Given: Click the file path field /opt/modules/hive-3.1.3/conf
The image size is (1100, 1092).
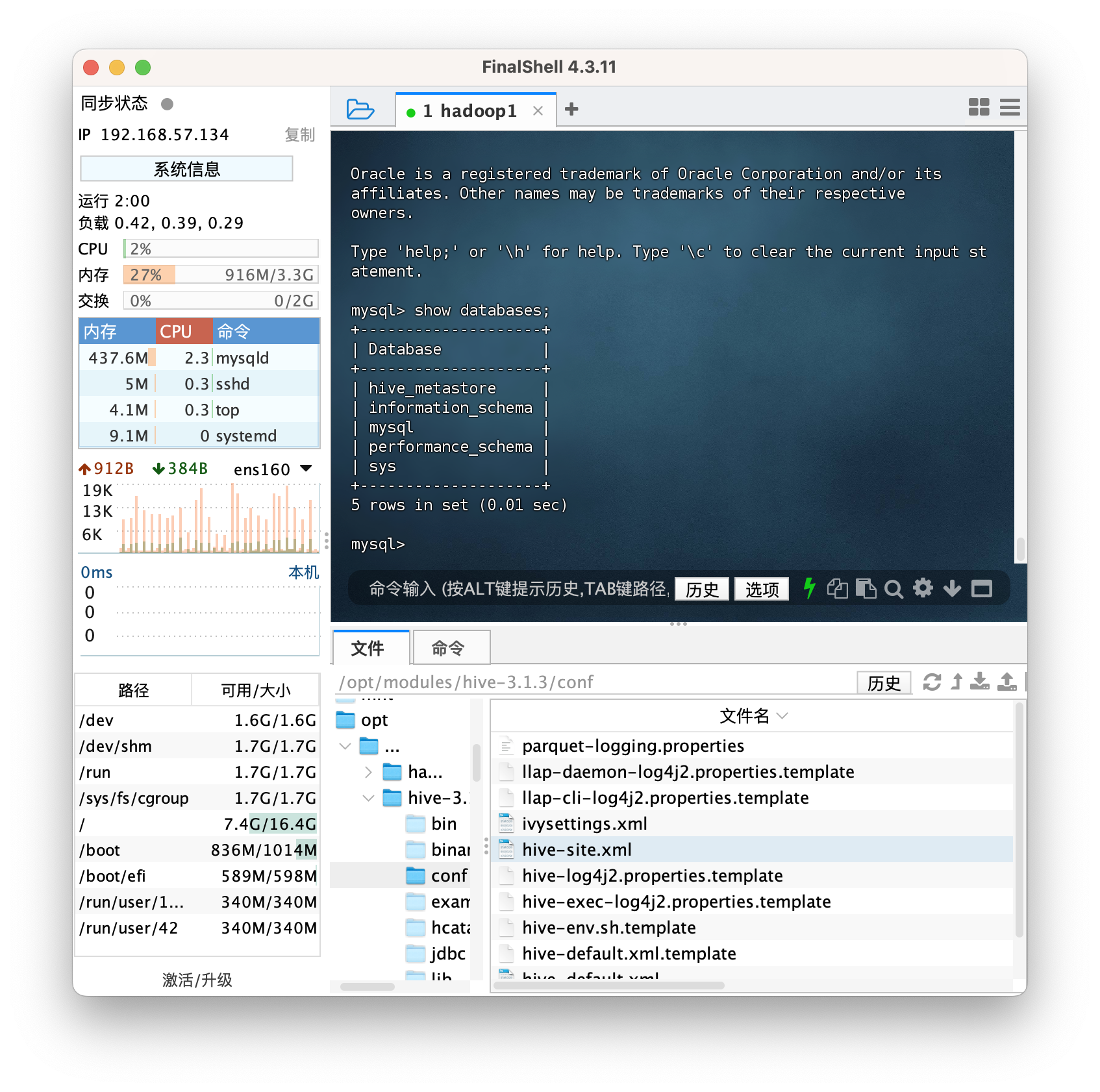Looking at the screenshot, I should 594,682.
